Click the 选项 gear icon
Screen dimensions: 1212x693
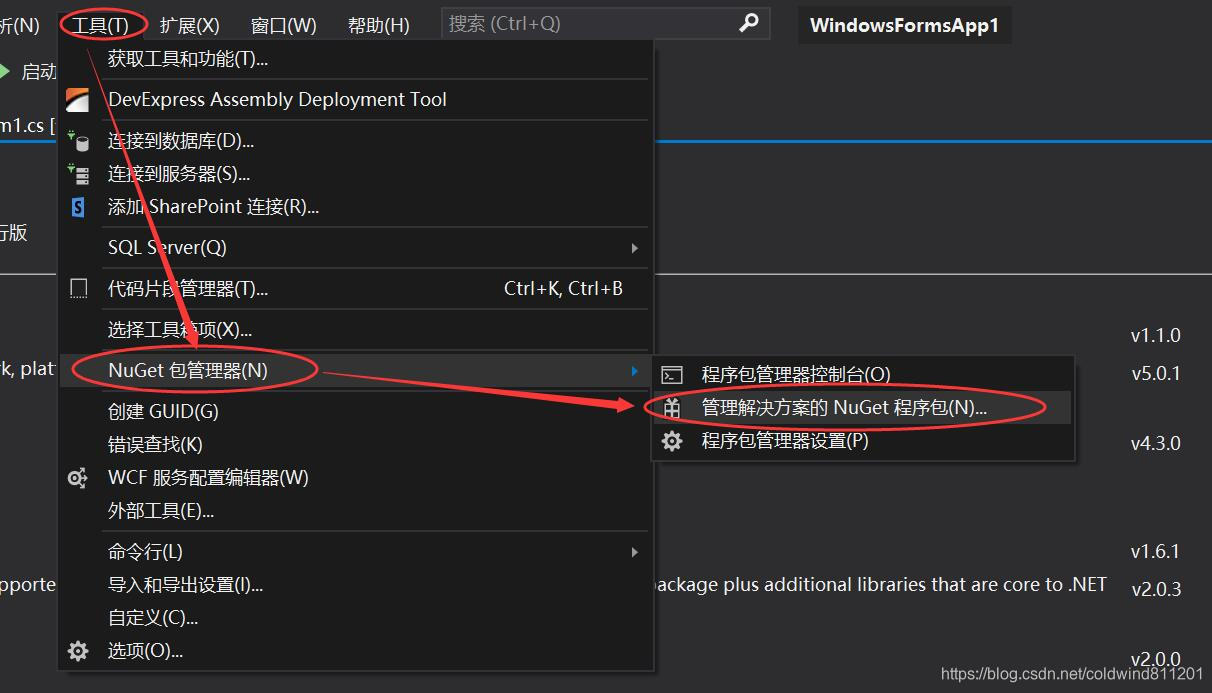pos(78,651)
